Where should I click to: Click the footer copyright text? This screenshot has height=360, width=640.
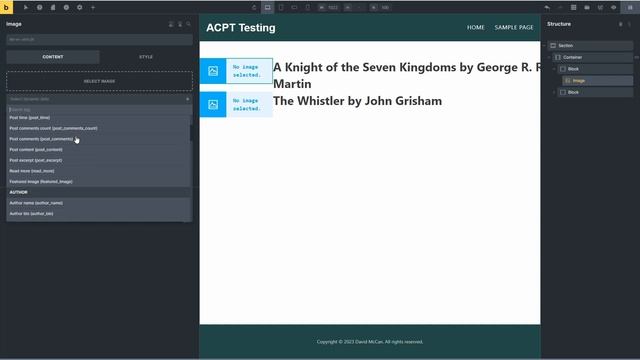tap(370, 342)
